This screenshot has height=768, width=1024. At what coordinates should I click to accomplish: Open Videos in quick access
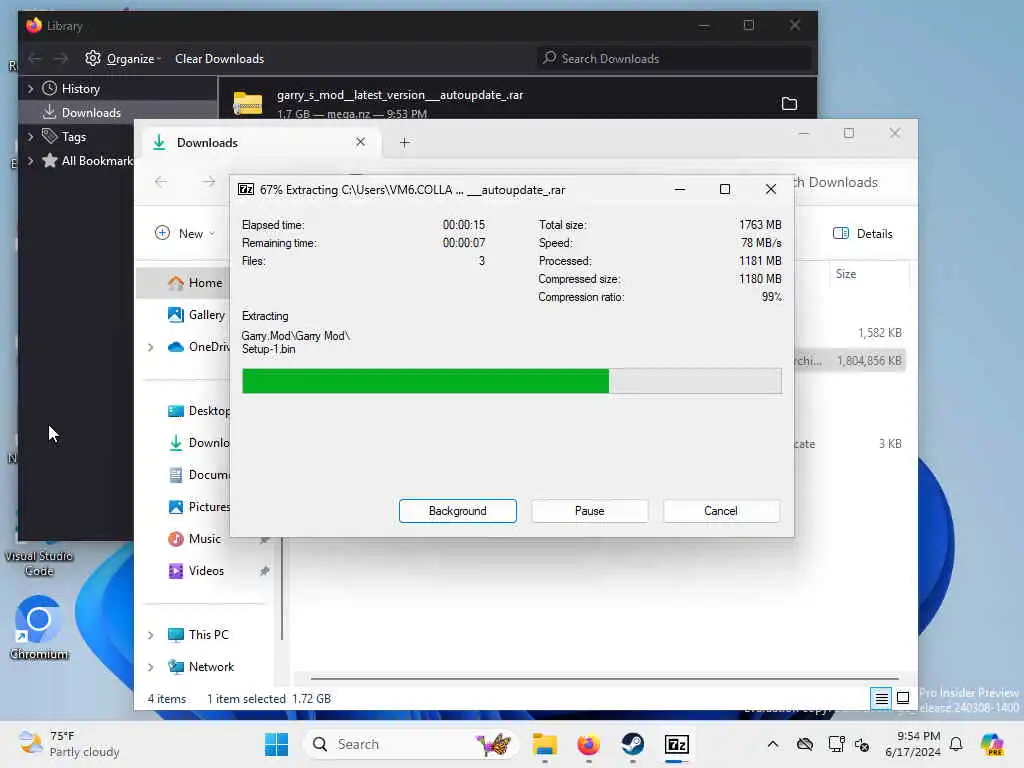[206, 570]
